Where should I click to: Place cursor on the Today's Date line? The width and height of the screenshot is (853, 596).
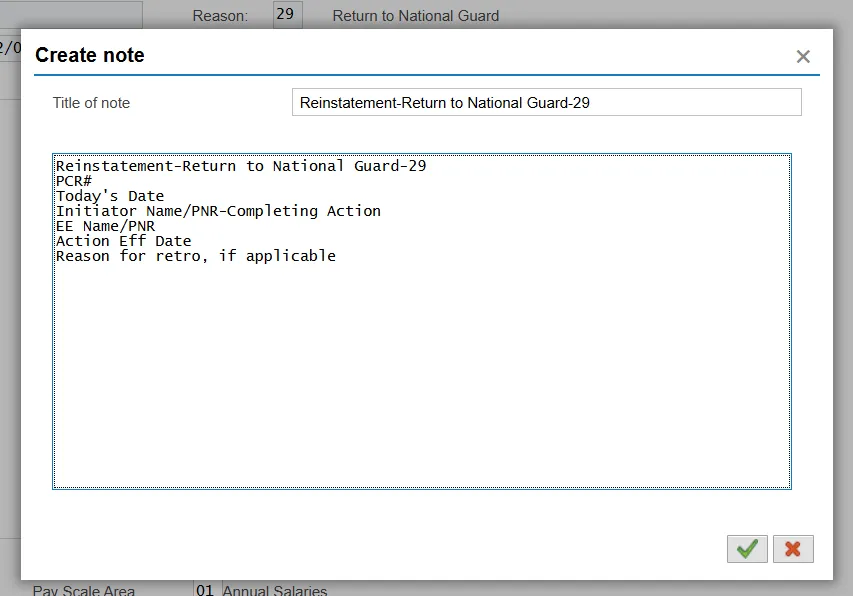coord(110,196)
